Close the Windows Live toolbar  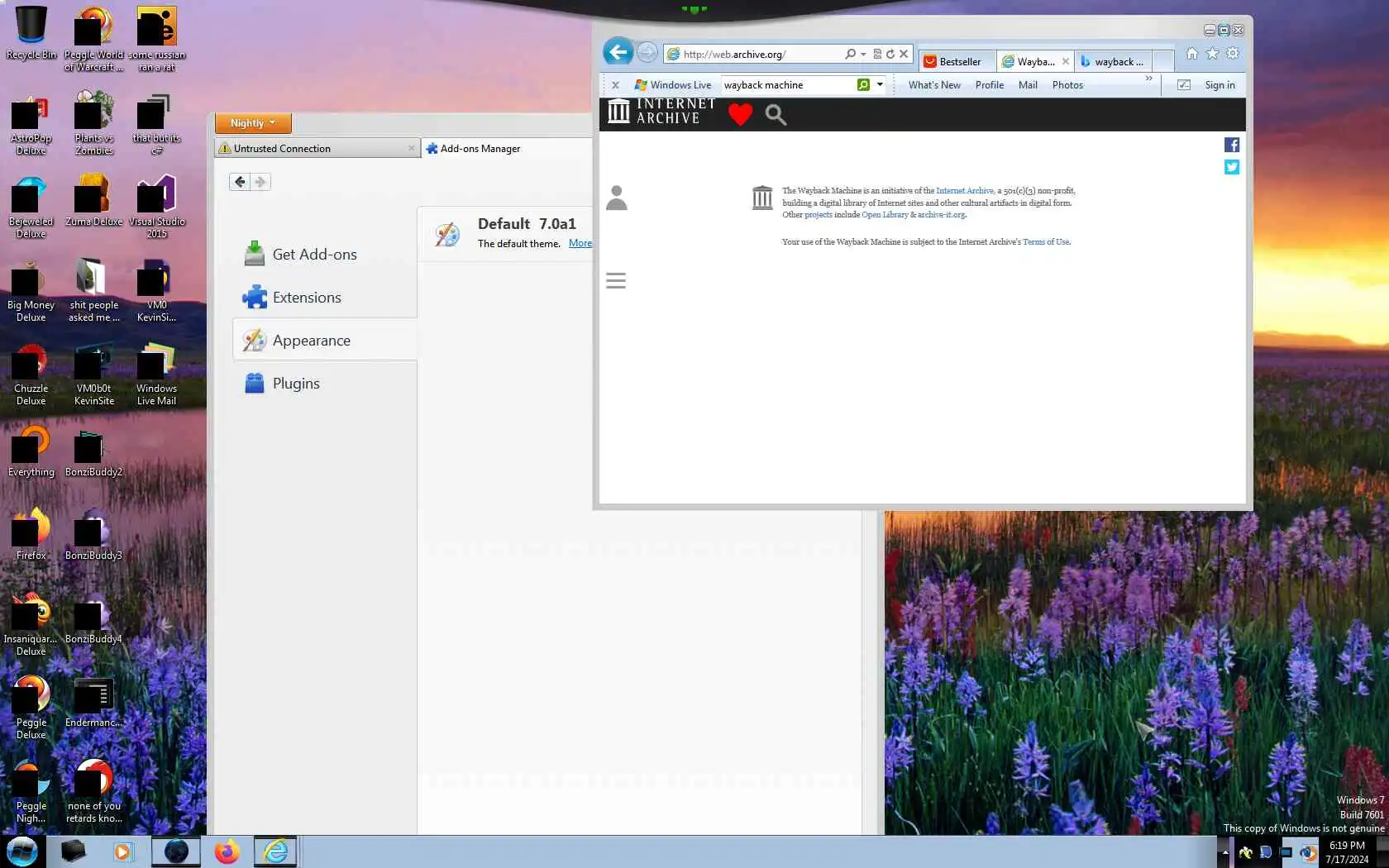pos(615,84)
